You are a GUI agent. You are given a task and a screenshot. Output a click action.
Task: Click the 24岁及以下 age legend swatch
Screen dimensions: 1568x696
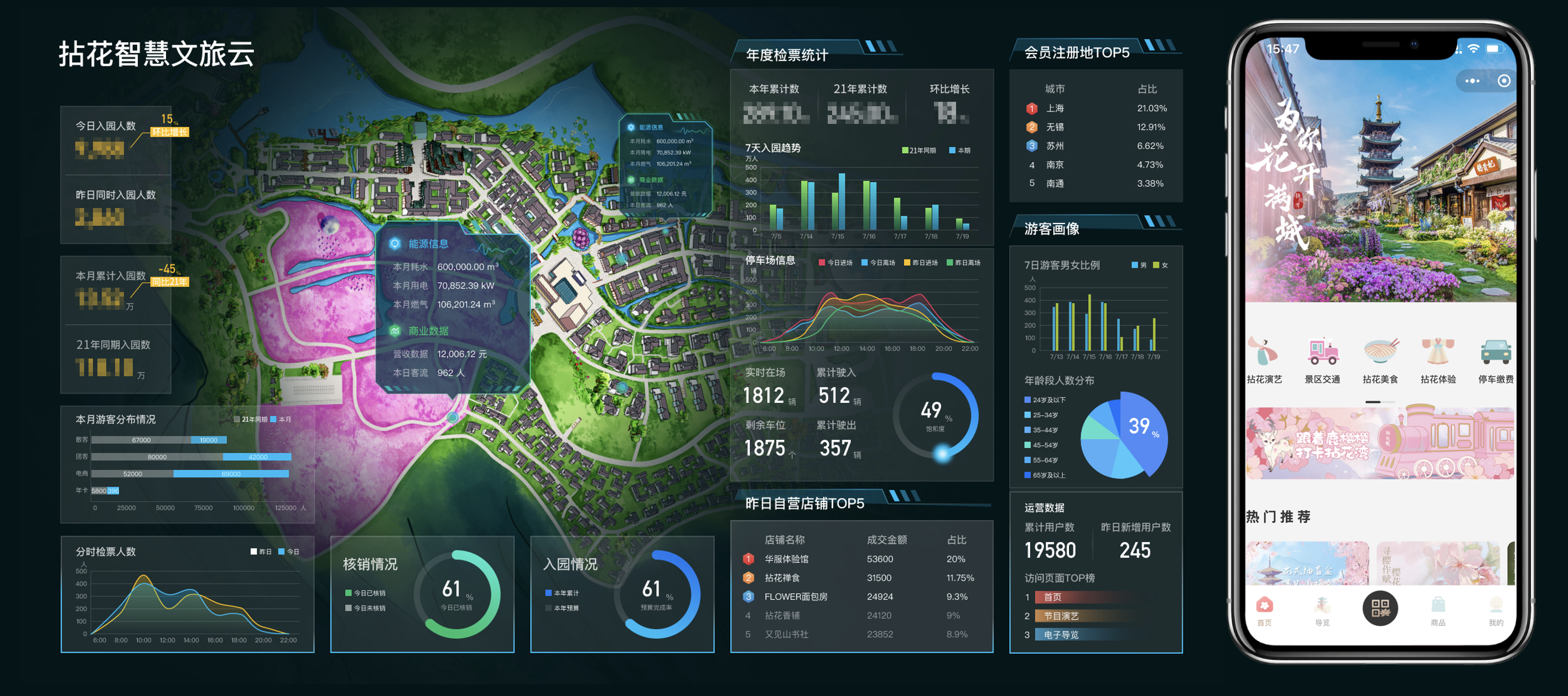pos(1027,400)
